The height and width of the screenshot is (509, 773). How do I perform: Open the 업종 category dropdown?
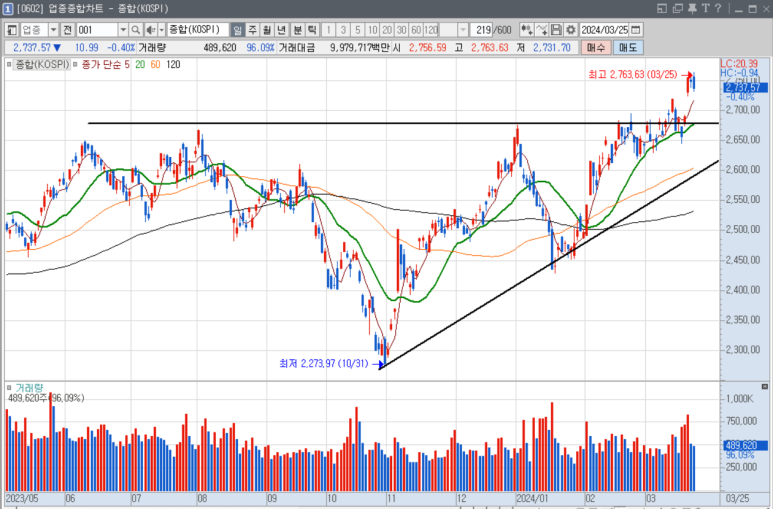click(53, 30)
